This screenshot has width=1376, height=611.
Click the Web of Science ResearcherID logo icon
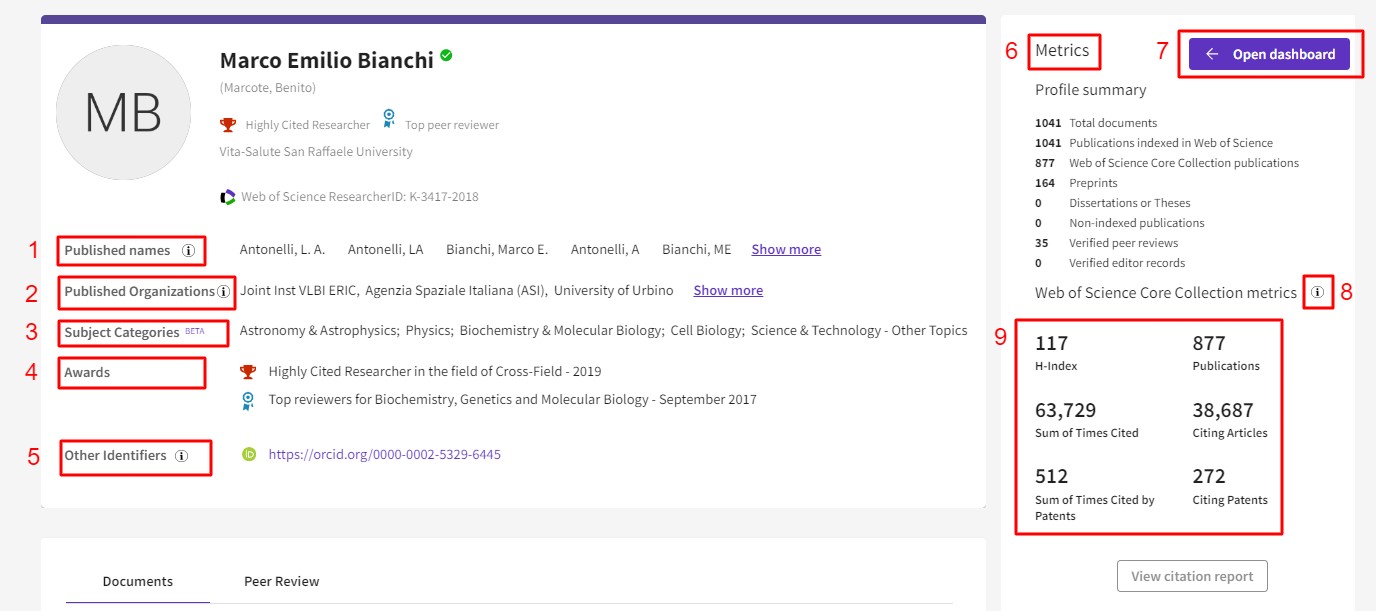(228, 197)
